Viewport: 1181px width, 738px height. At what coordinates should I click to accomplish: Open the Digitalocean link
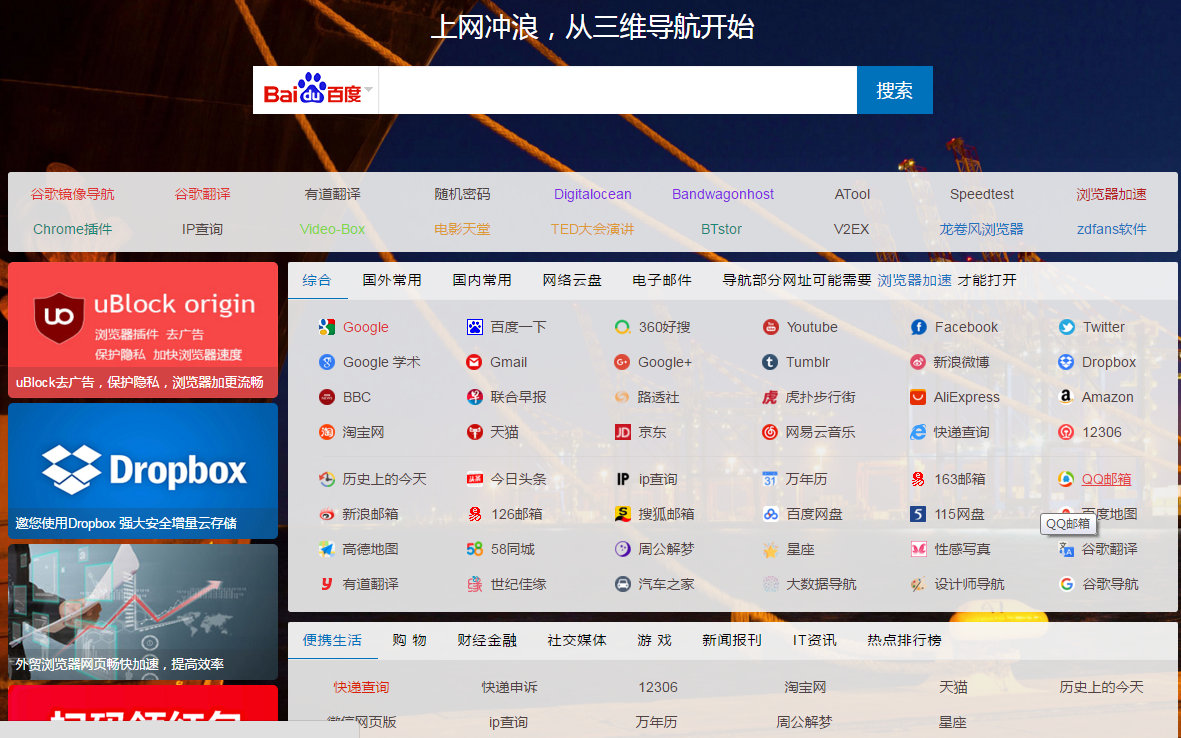[x=593, y=194]
